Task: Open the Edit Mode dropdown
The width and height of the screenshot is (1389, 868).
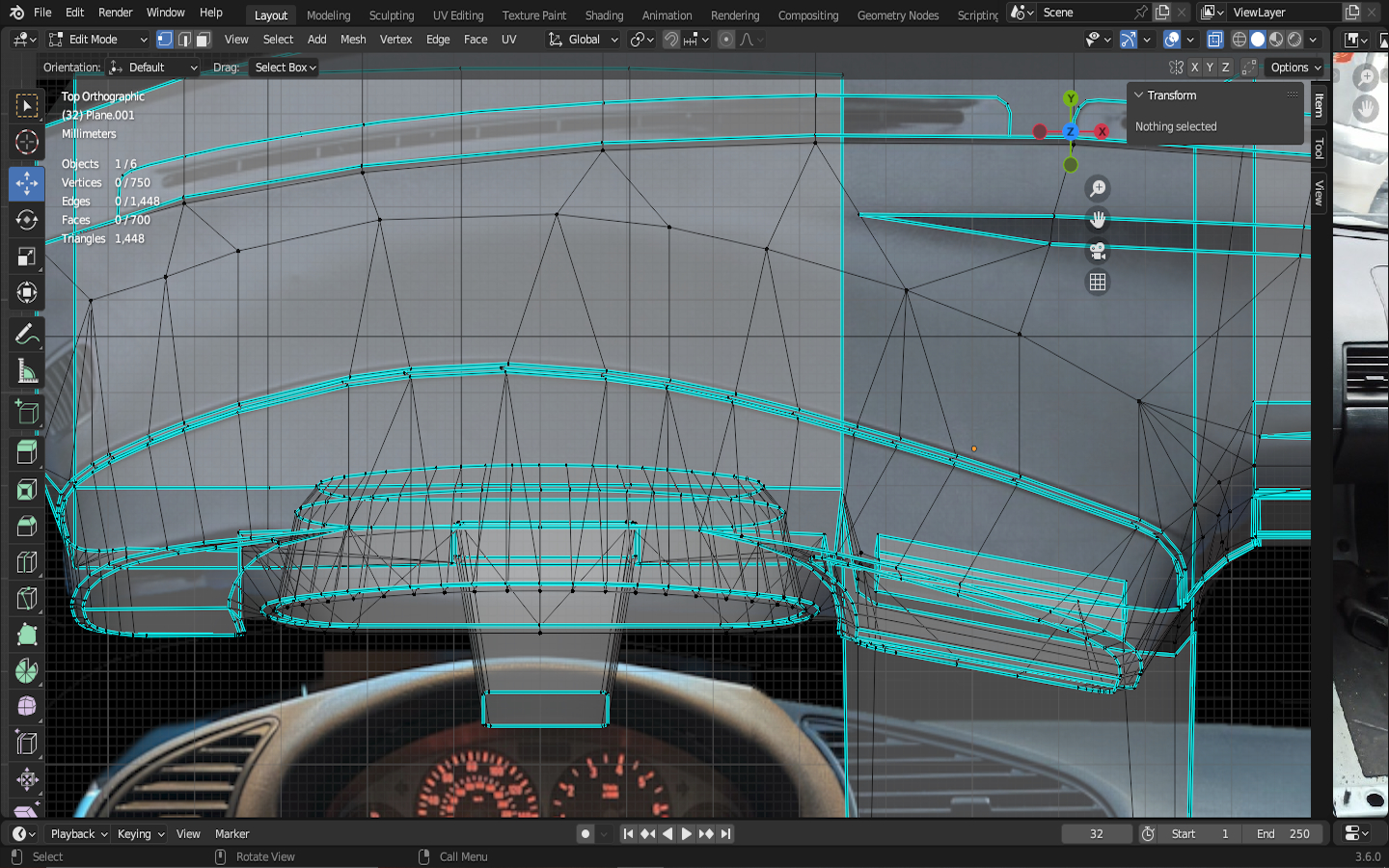Action: (98, 40)
